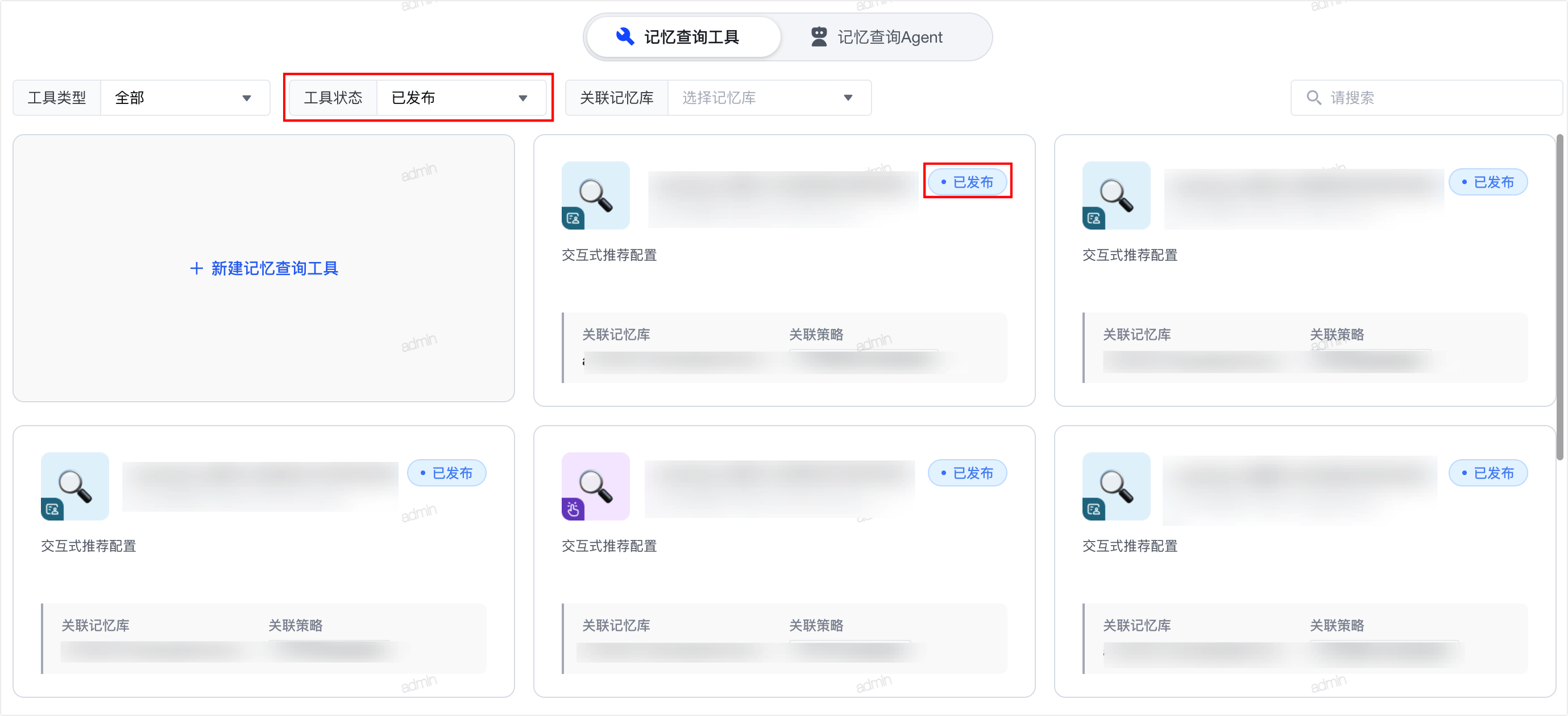Click 交互式推荐配置 text on bottom-middle card

point(609,546)
